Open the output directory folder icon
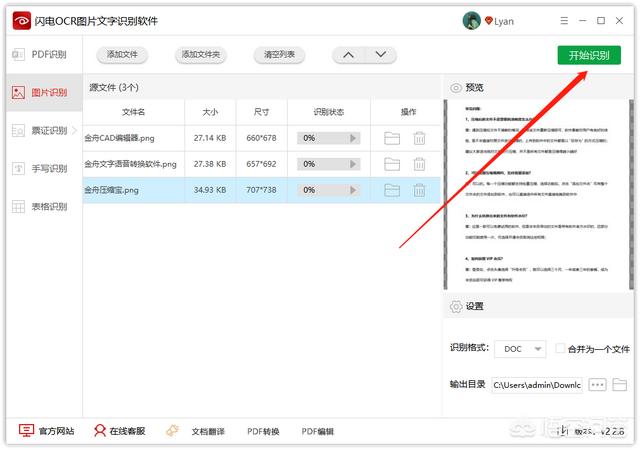The width and height of the screenshot is (640, 450). click(620, 385)
